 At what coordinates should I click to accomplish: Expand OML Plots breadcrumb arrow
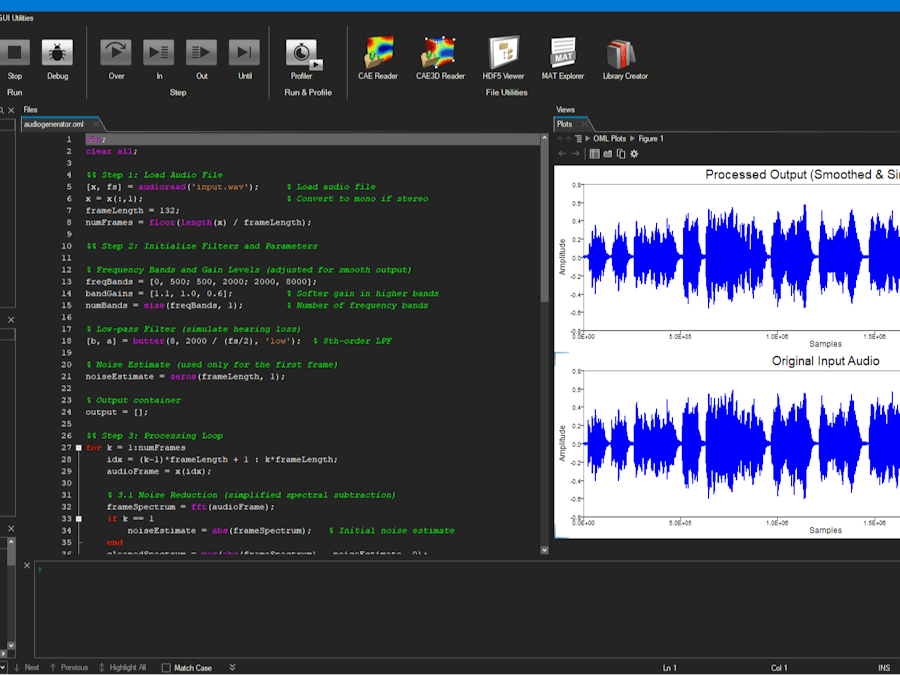(x=587, y=139)
